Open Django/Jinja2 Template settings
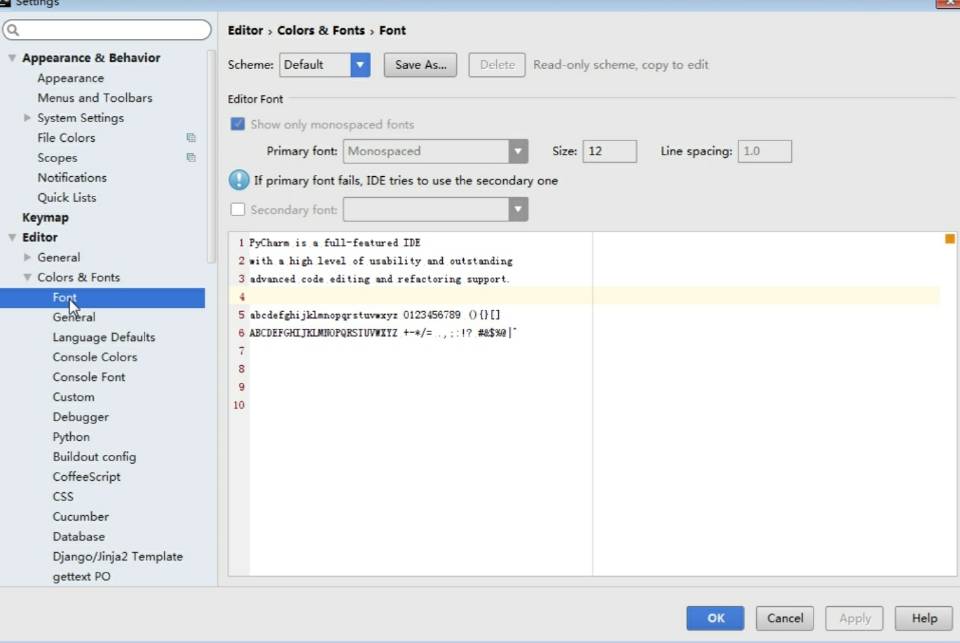Image resolution: width=960 pixels, height=643 pixels. (x=118, y=557)
